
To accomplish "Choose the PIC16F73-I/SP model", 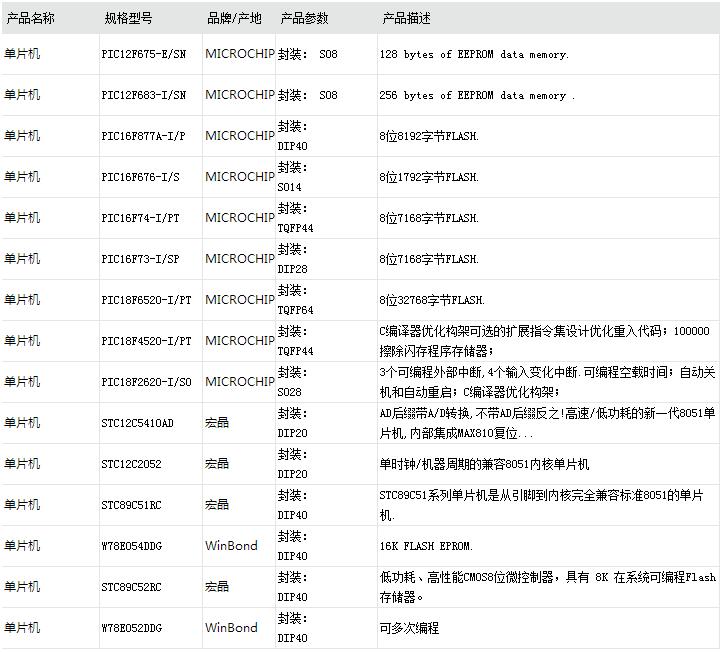I will 141,259.
